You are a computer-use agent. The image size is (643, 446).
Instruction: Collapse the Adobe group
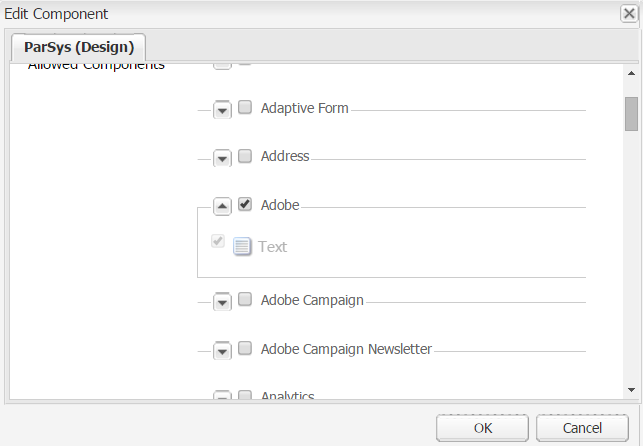222,206
